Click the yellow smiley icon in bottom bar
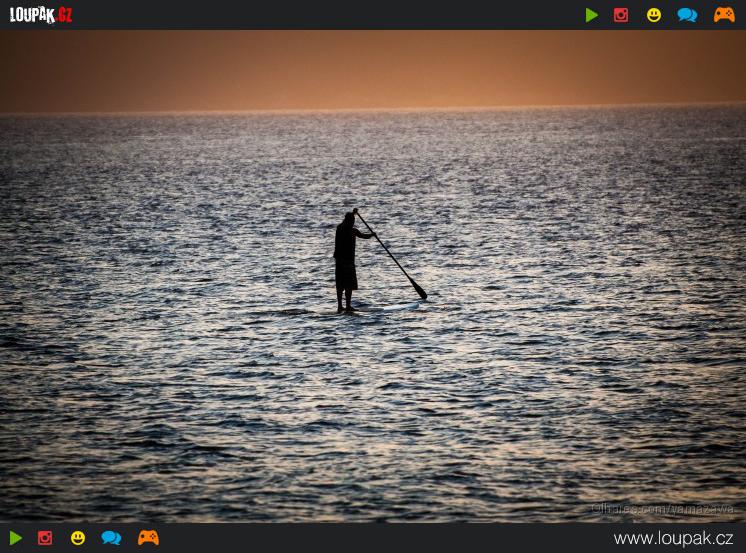746x553 pixels. (78, 538)
